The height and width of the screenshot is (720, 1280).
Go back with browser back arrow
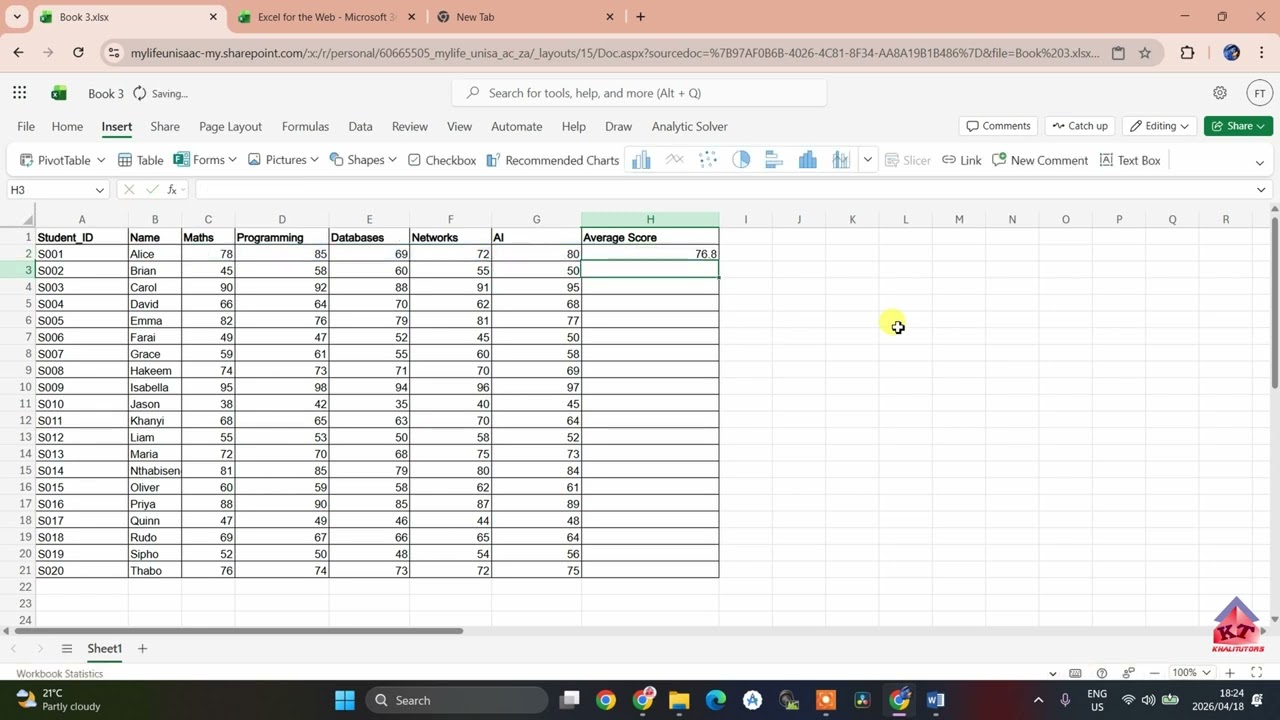pyautogui.click(x=19, y=53)
